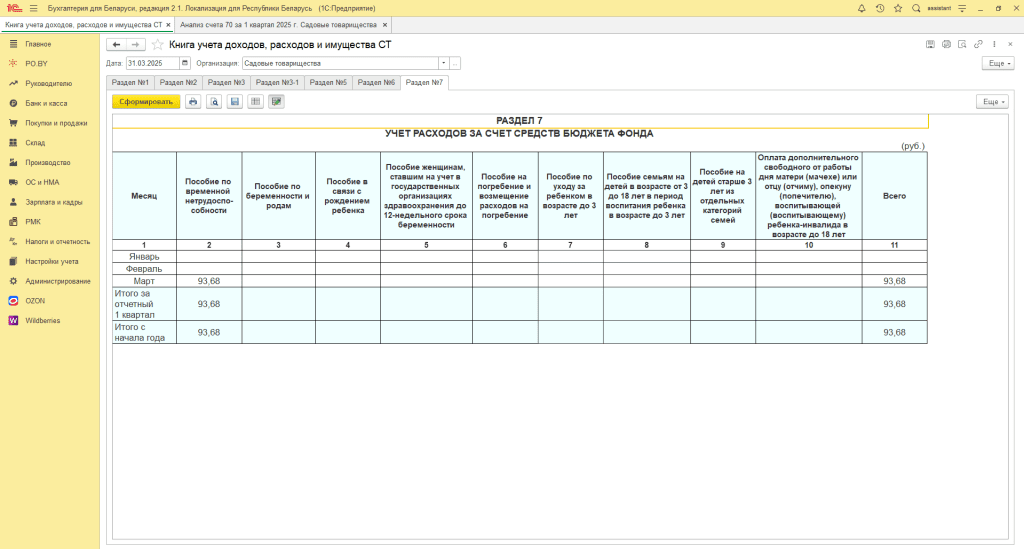Open the main menu hamburger icon
Viewport: 1024px width, 549px height.
click(33, 8)
